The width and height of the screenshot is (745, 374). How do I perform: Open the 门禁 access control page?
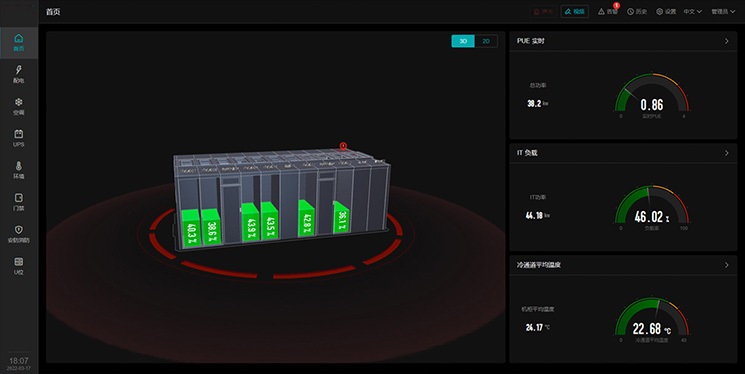tap(19, 201)
